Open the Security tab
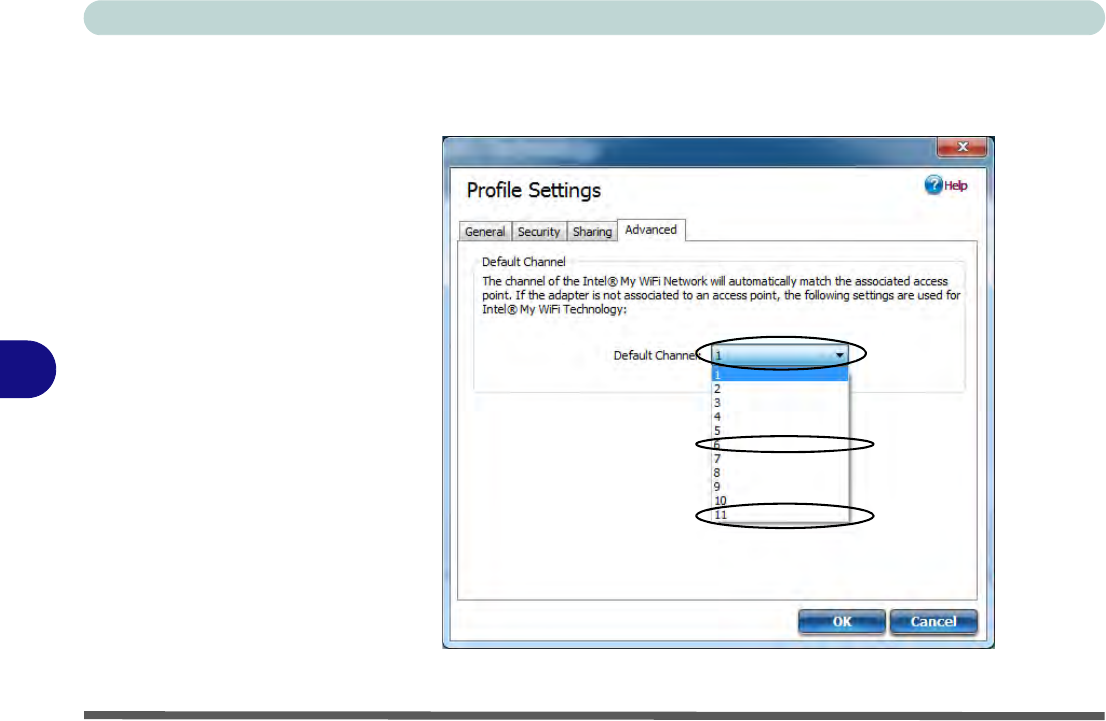The height and width of the screenshot is (721, 1106). (539, 232)
